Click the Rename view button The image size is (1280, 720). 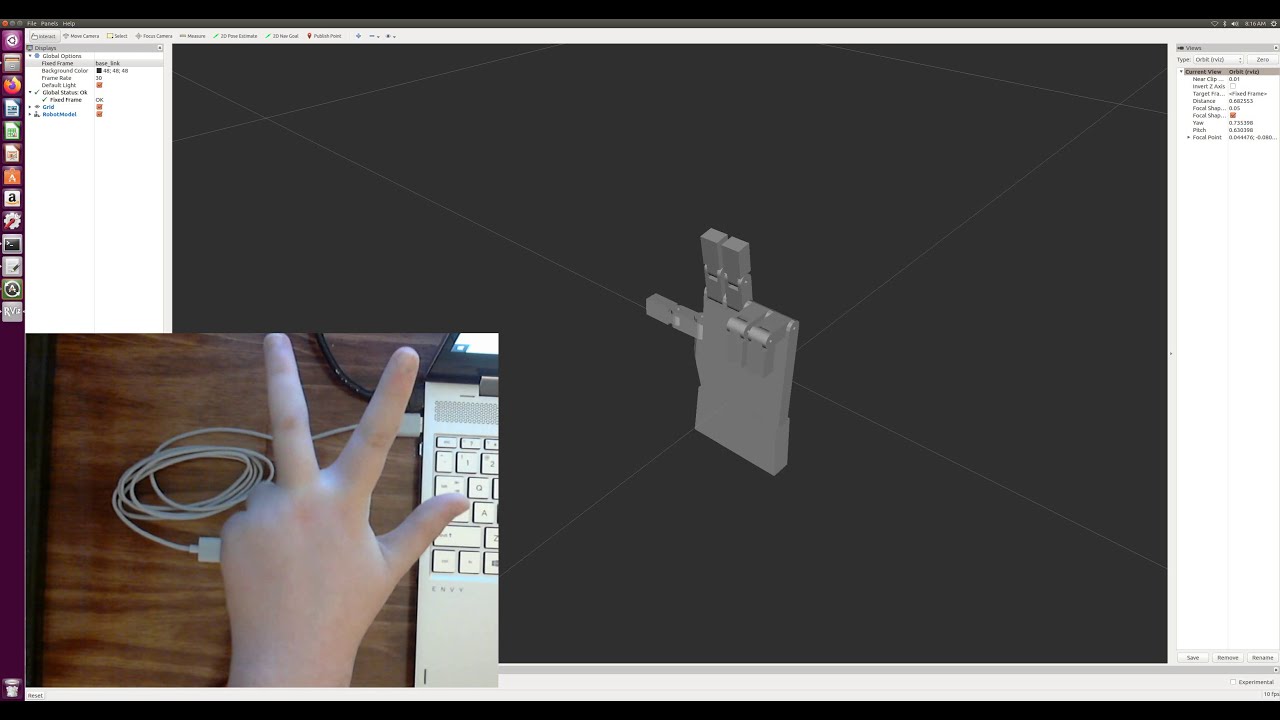click(1263, 657)
